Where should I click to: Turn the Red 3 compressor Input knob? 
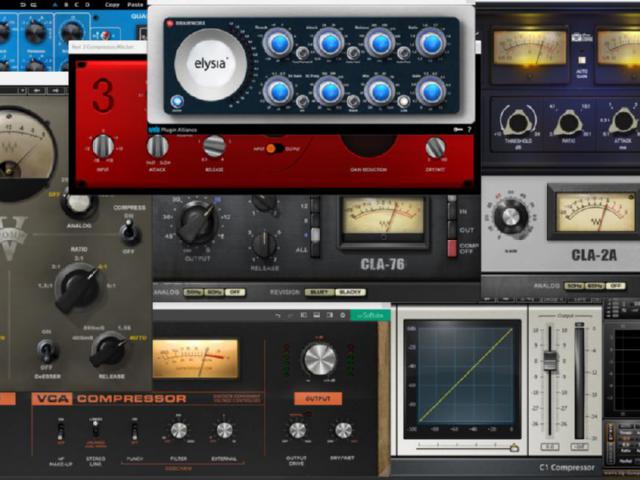click(103, 146)
